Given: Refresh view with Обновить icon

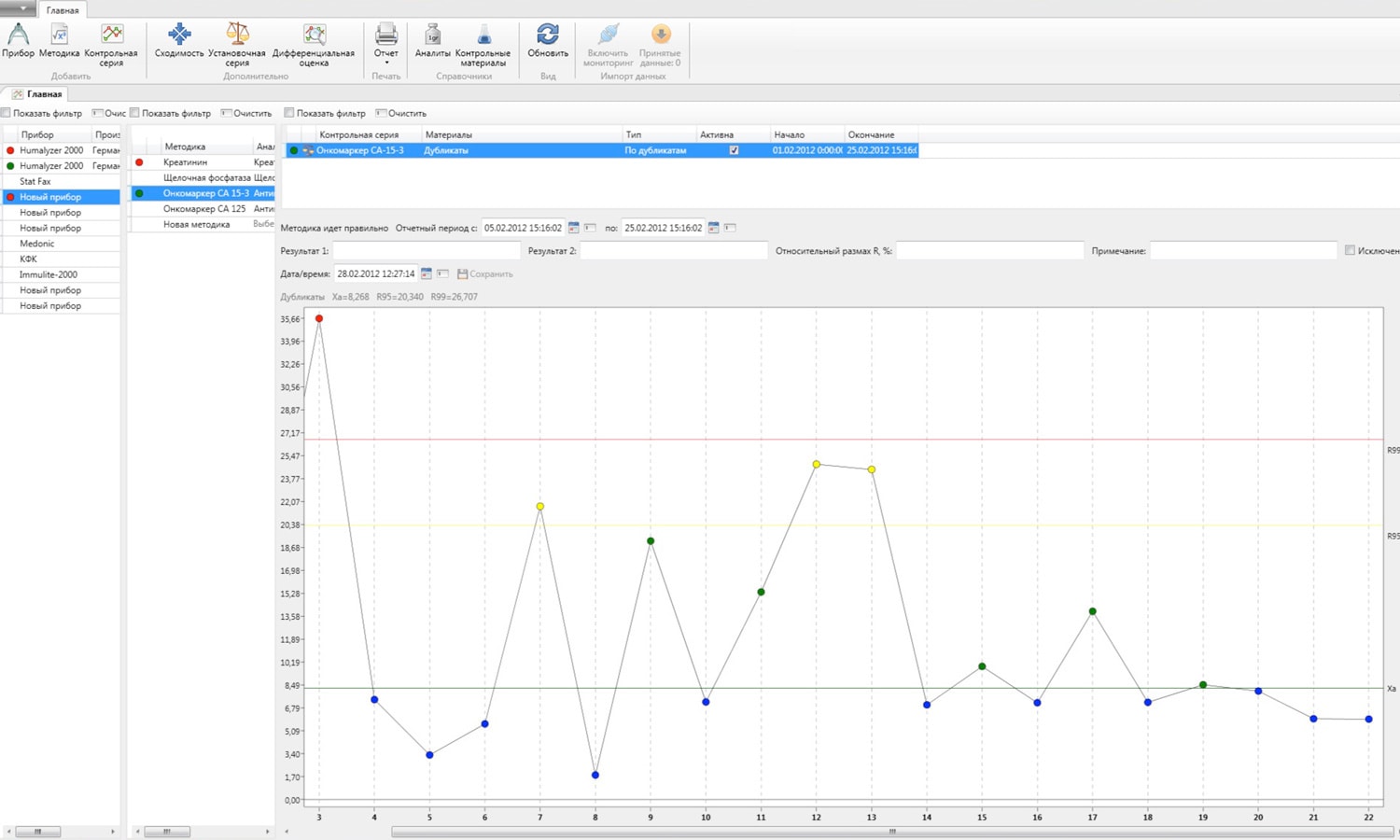Looking at the screenshot, I should (548, 35).
